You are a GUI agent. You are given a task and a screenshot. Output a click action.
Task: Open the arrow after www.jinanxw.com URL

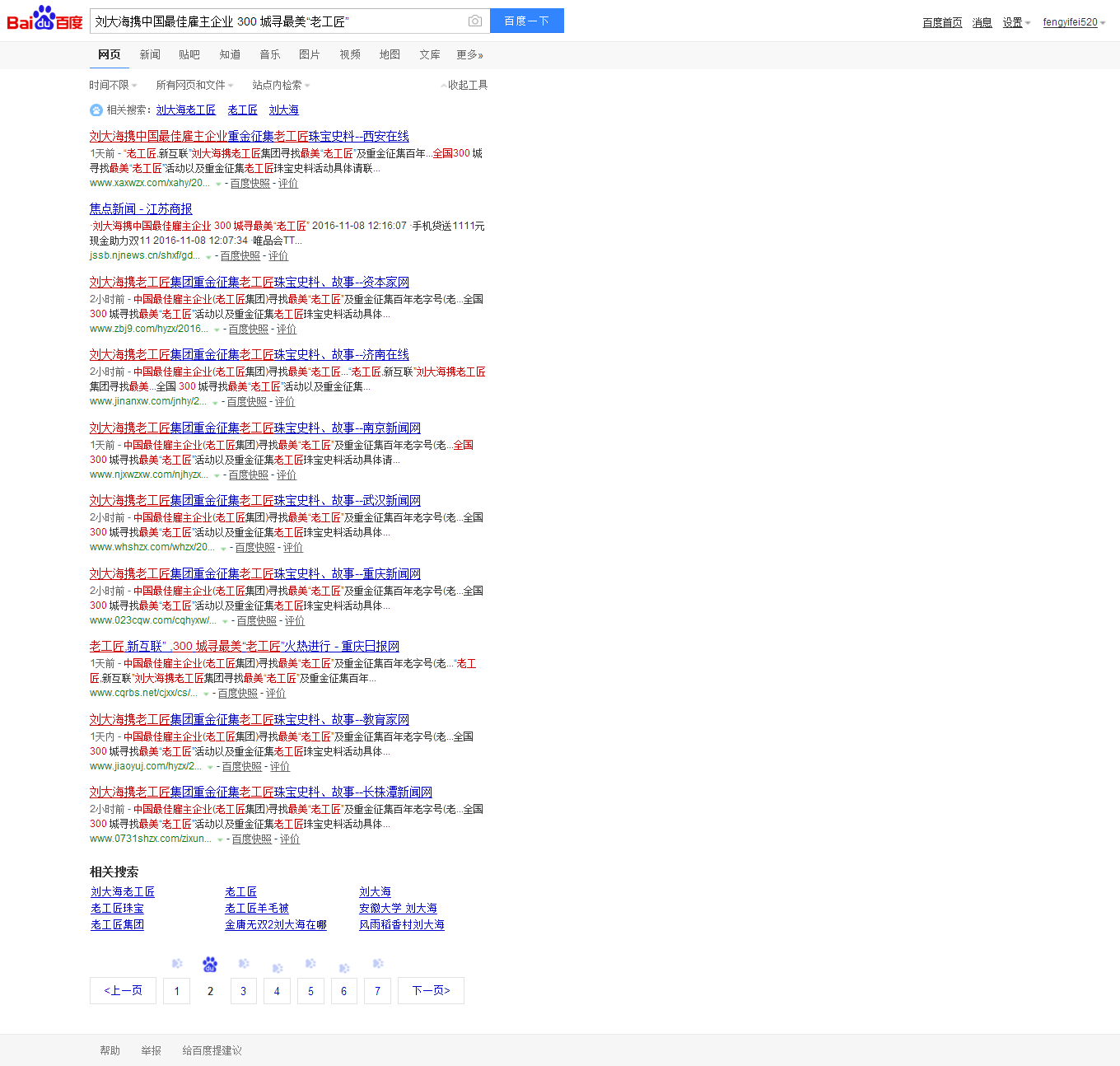[215, 403]
